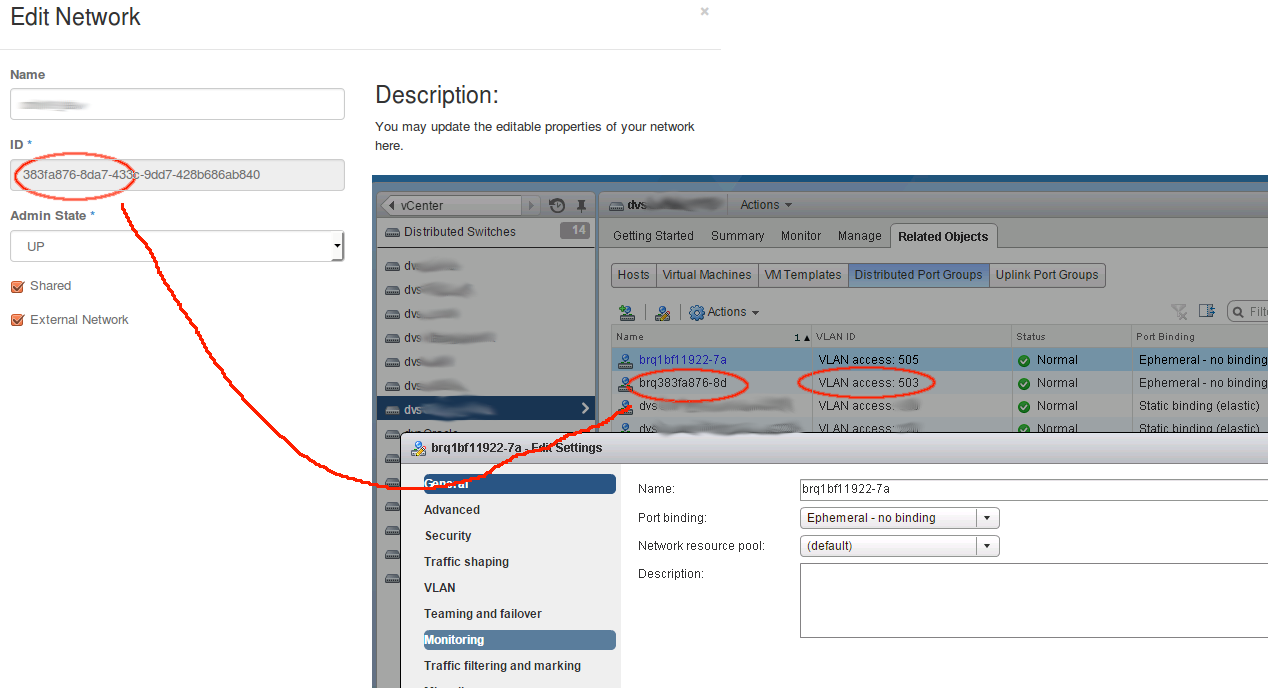Click the export list icon
This screenshot has height=688, width=1268.
(x=1206, y=312)
